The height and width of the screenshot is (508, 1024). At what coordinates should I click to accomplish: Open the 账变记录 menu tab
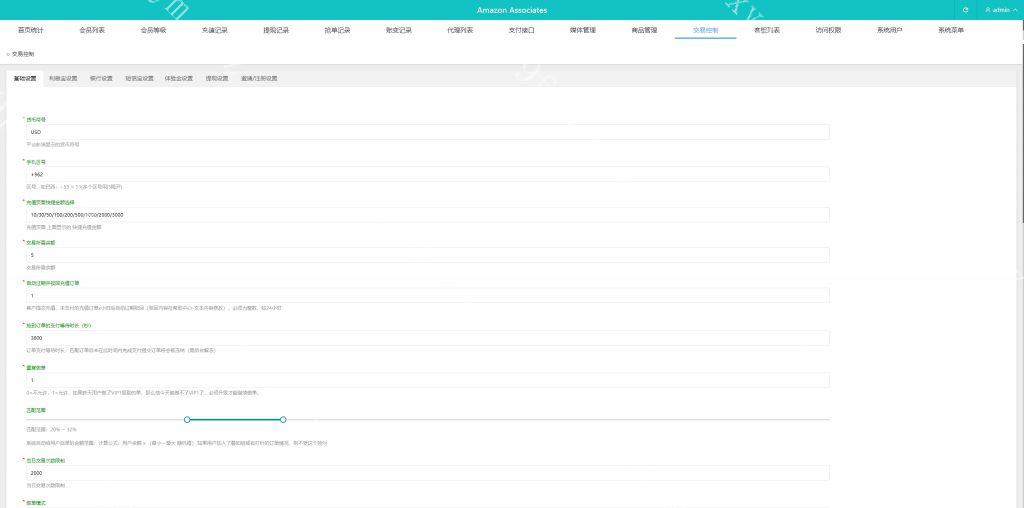398,30
